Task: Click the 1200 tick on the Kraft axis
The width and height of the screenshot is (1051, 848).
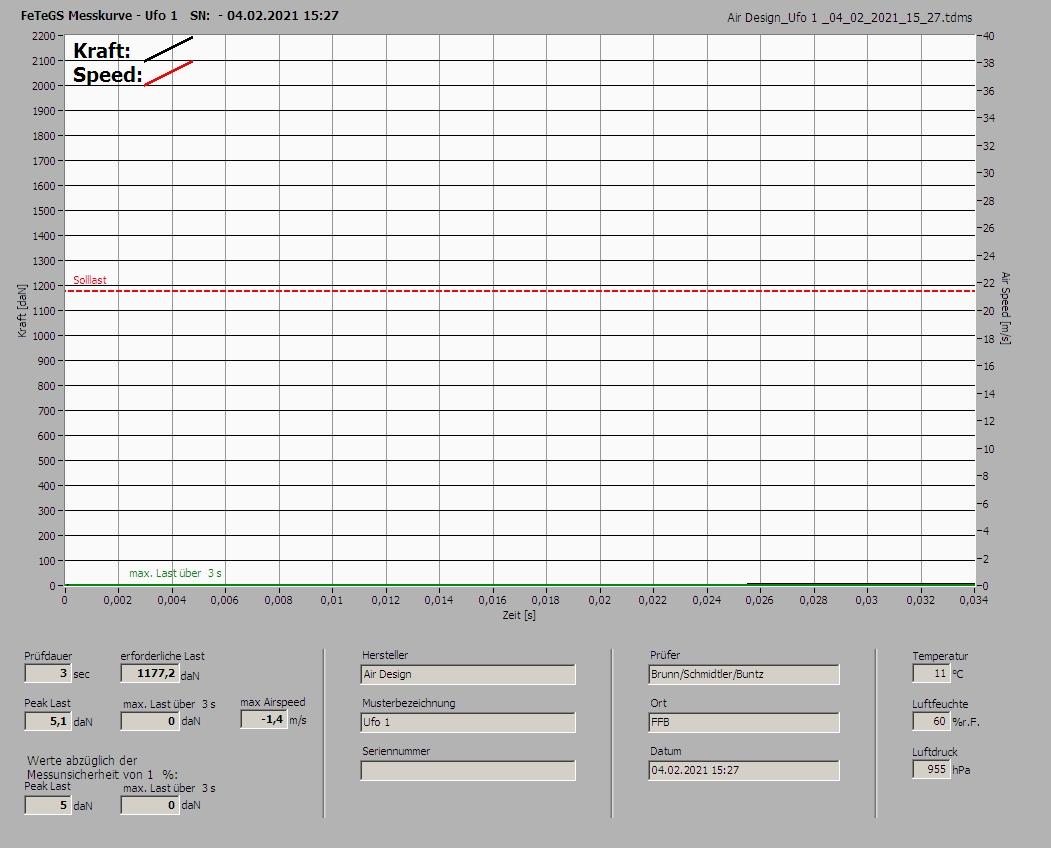Action: coord(44,286)
